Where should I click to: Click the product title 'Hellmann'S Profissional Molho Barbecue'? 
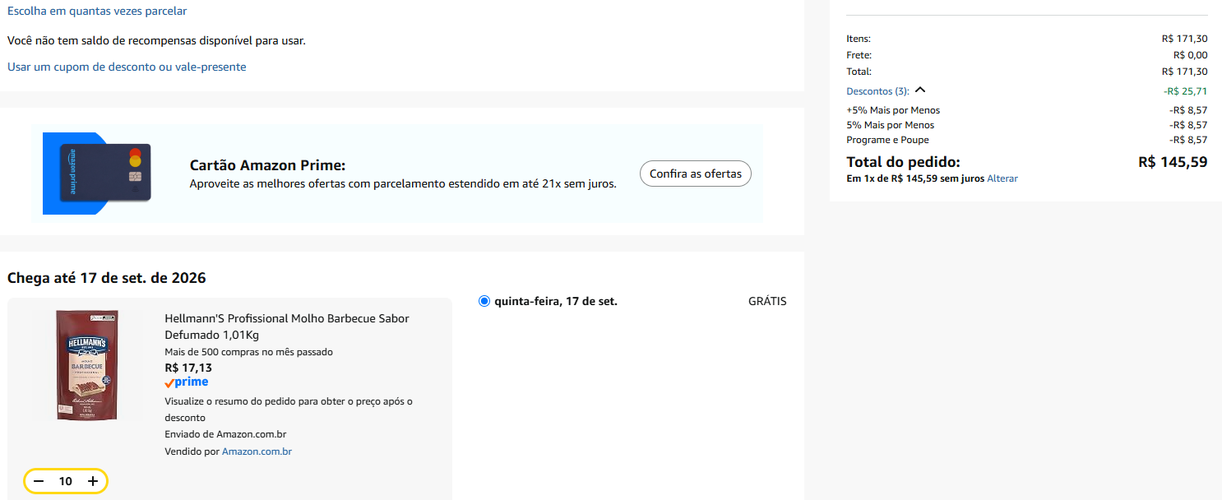287,326
